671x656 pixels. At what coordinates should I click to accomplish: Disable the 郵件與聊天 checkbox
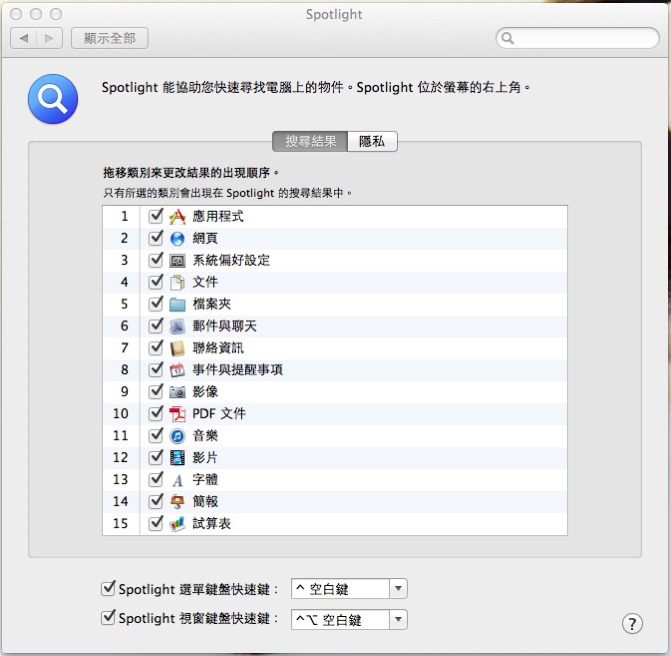click(156, 326)
